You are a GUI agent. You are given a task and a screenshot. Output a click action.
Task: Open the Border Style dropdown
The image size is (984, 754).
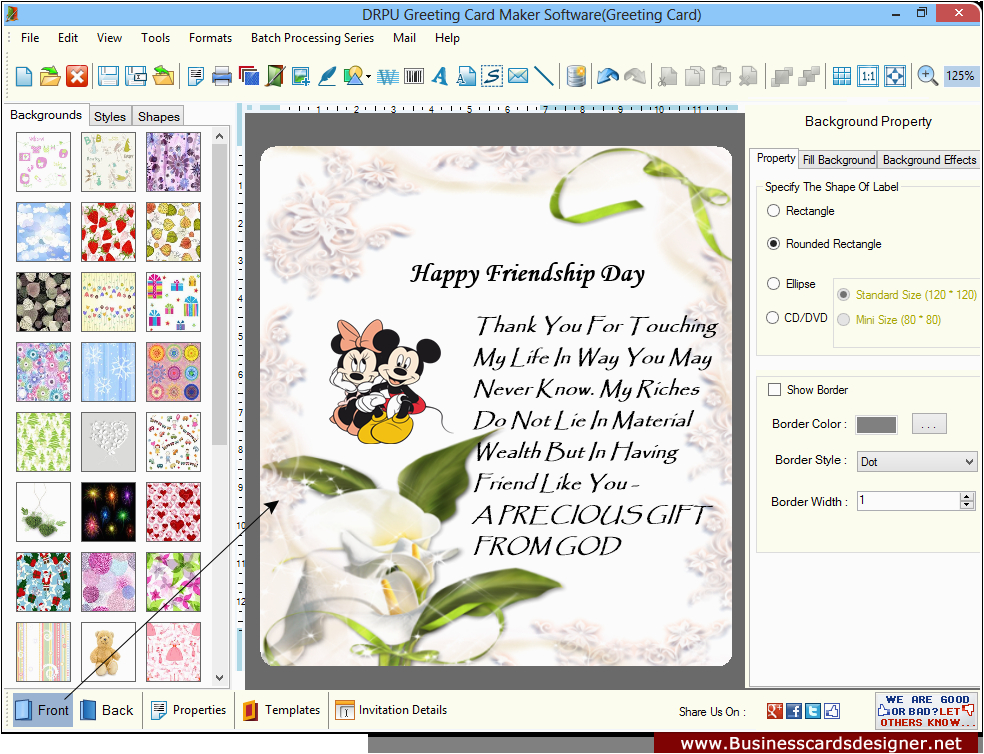pyautogui.click(x=916, y=461)
